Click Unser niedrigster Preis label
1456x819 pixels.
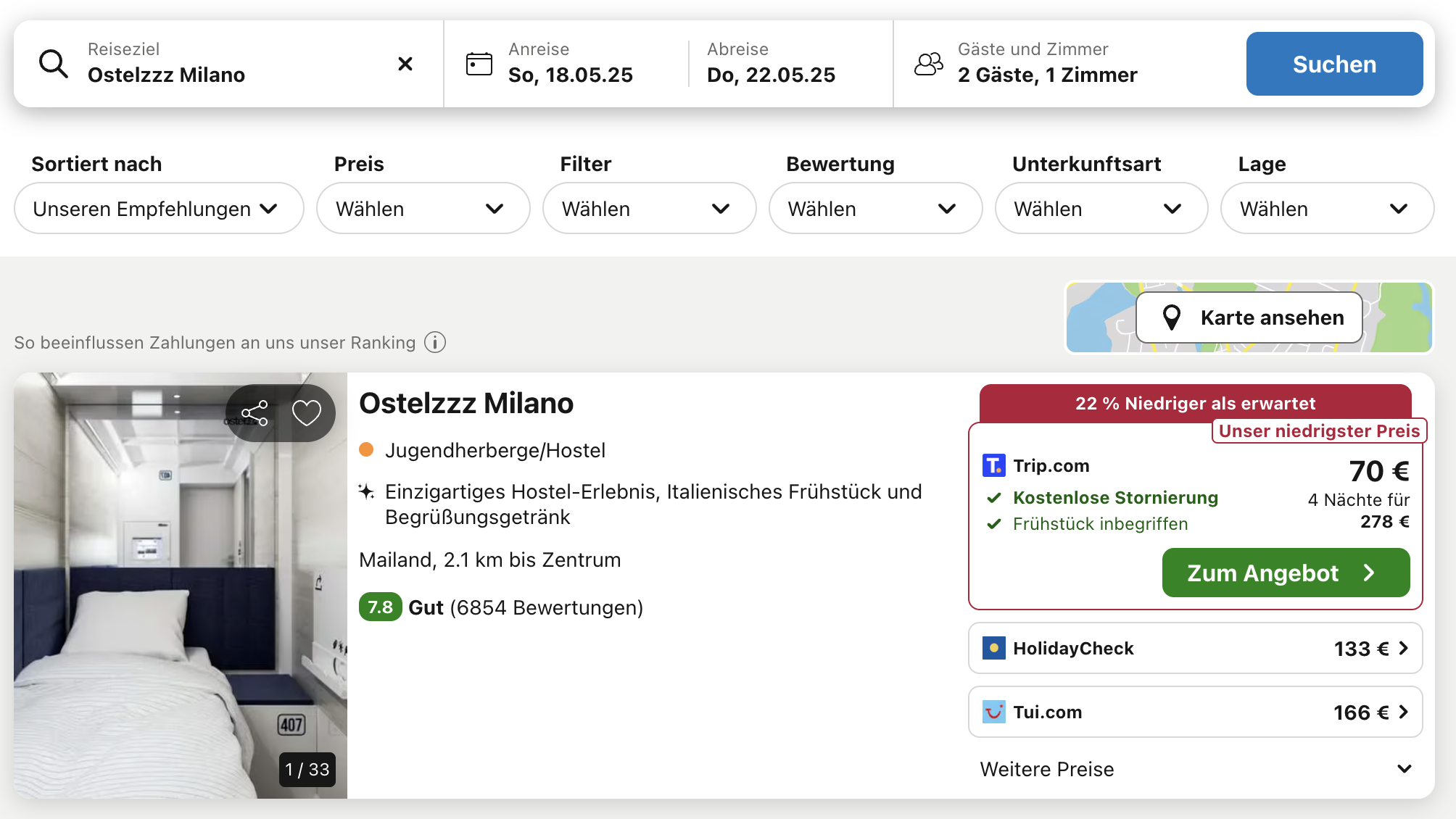(1319, 431)
